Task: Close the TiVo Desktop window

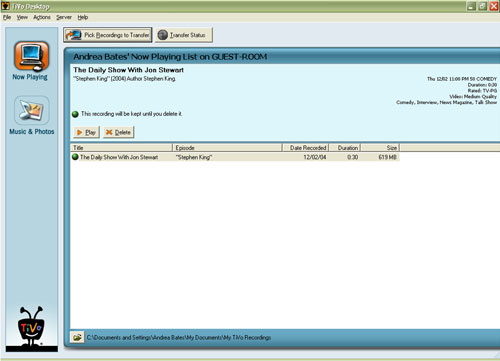Action: [494, 6]
